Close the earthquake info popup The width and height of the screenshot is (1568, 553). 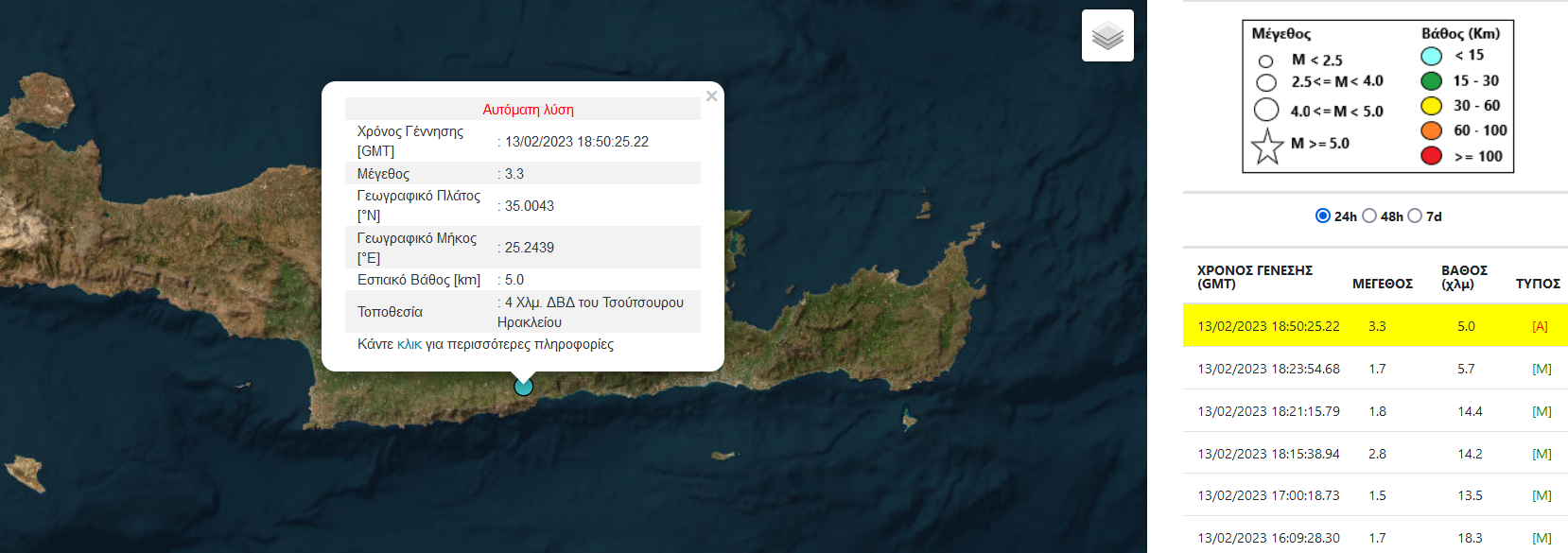coord(711,96)
